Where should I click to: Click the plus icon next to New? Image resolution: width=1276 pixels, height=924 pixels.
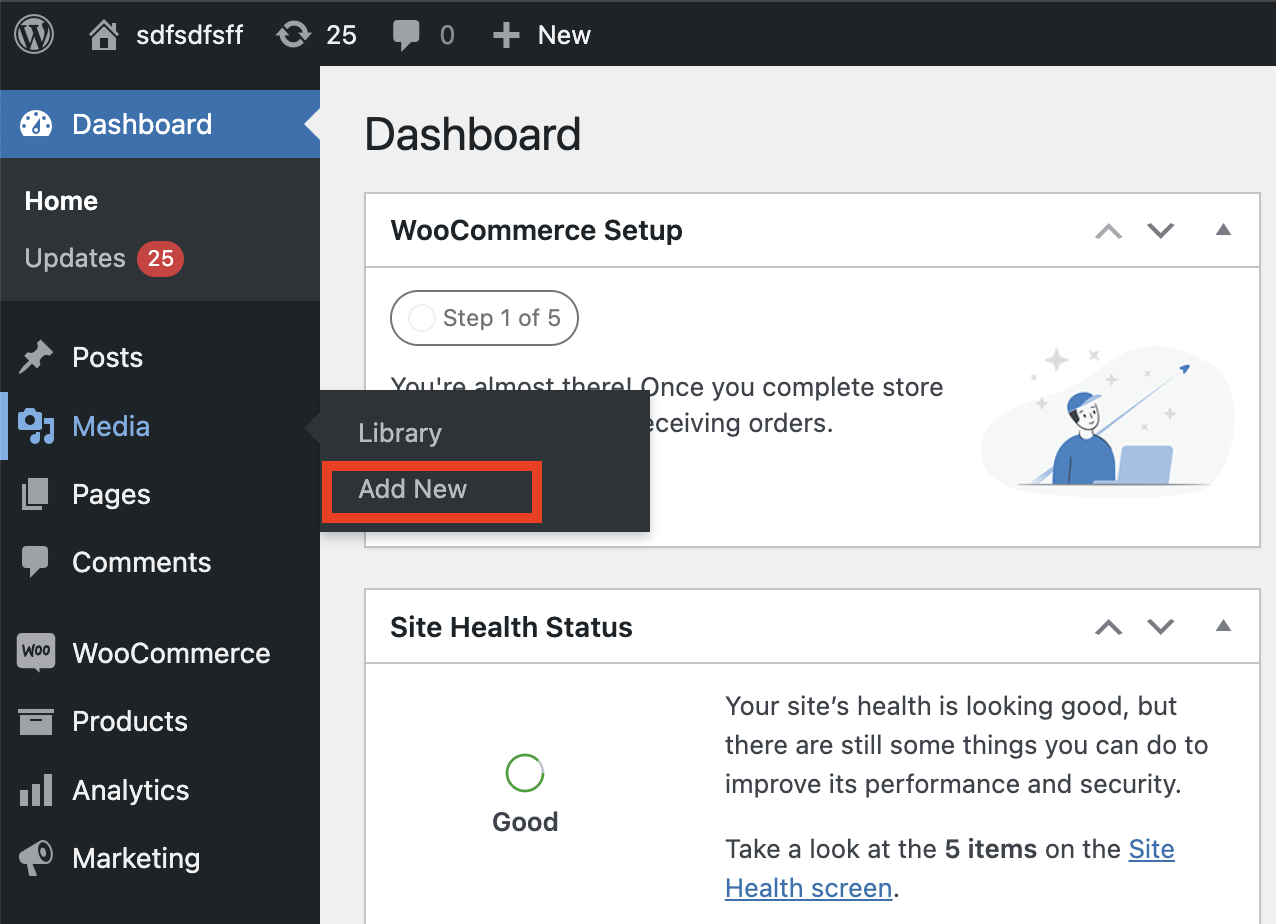point(507,36)
